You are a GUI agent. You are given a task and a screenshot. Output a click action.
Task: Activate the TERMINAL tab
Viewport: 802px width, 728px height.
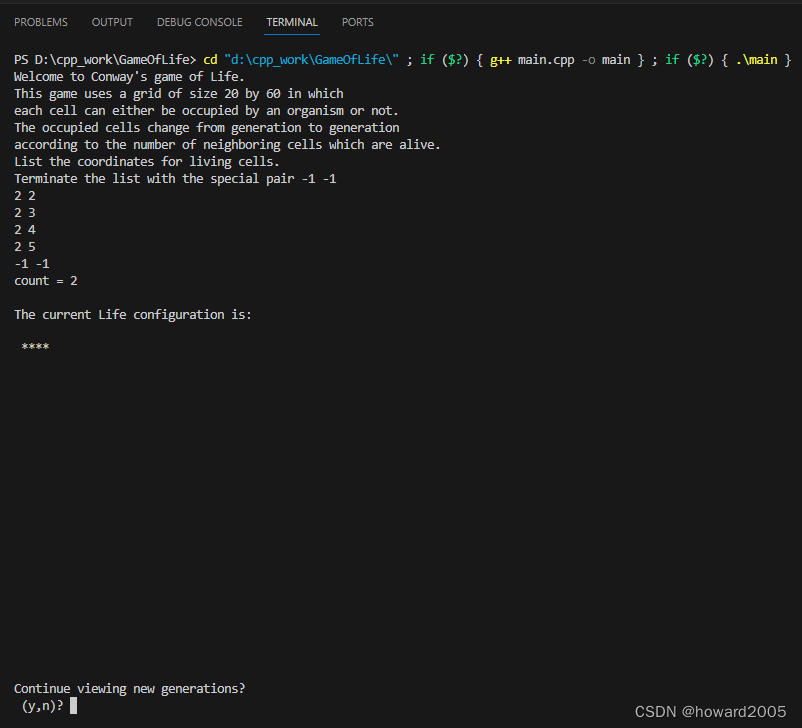(292, 22)
